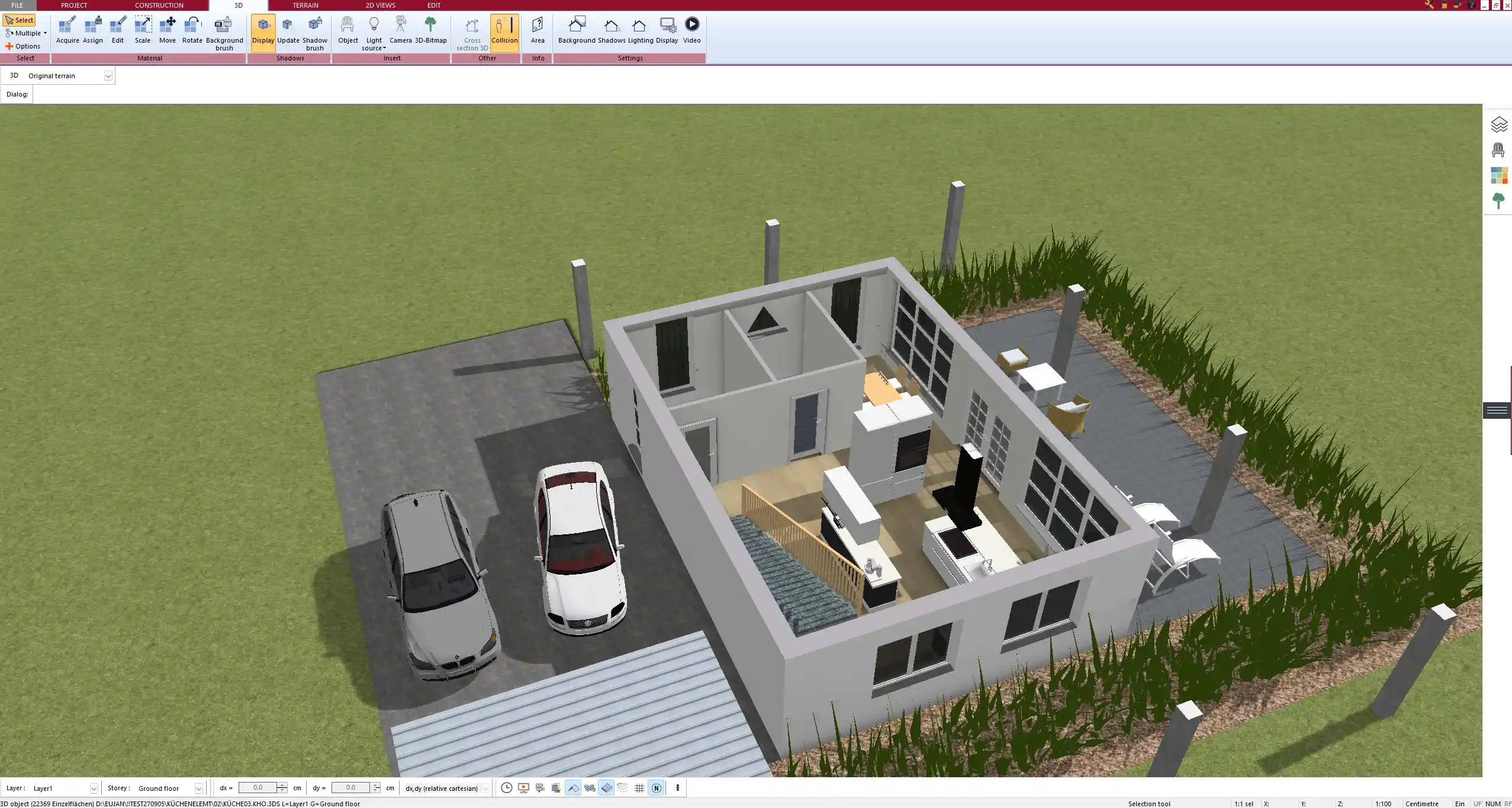Toggle the stacked layers icon in bottom toolbar
Viewport: 1512px width, 808px height.
coord(623,788)
